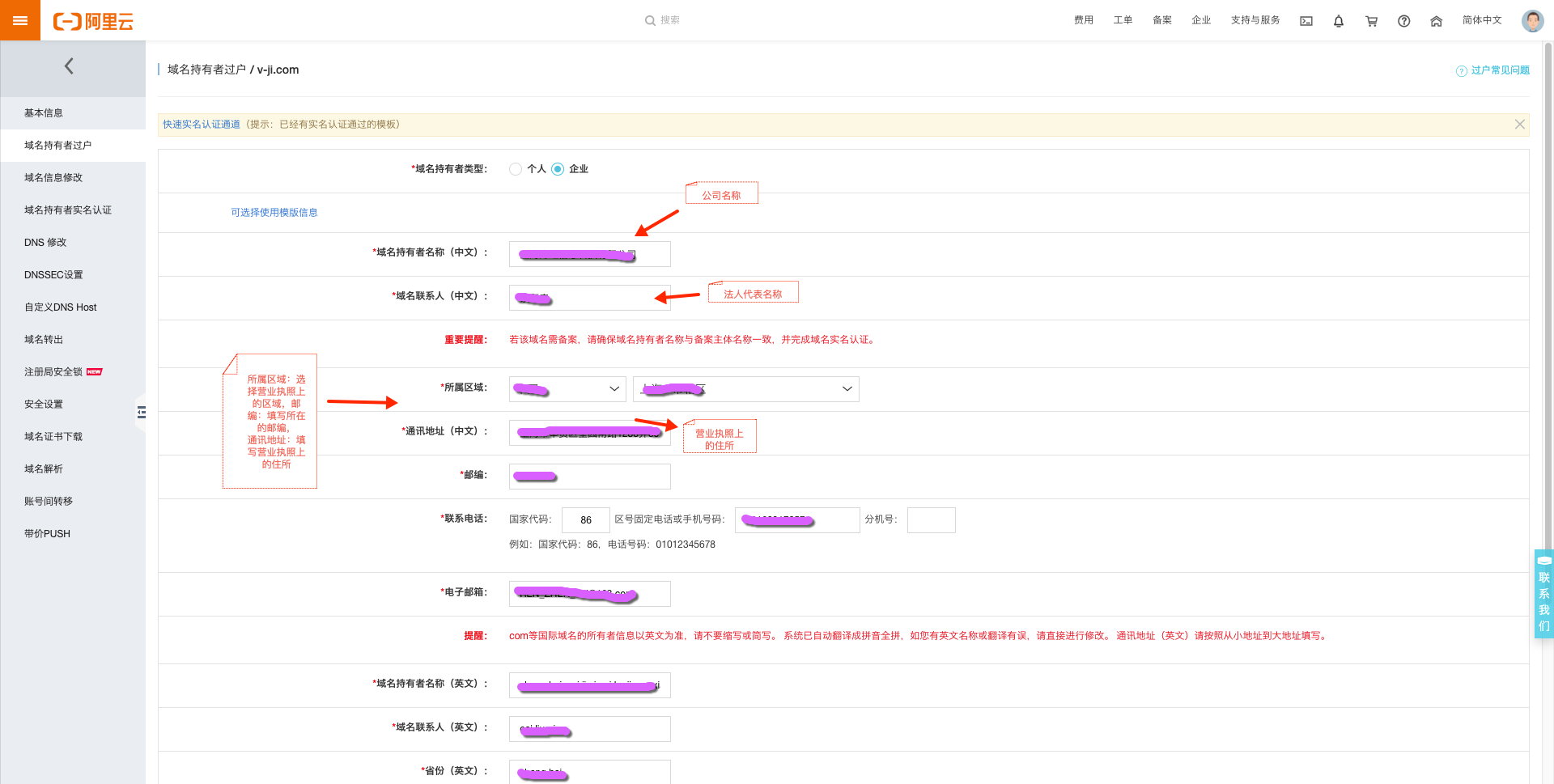This screenshot has height=784, width=1554.
Task: Collapse sidebar with the back arrow
Action: pos(70,66)
